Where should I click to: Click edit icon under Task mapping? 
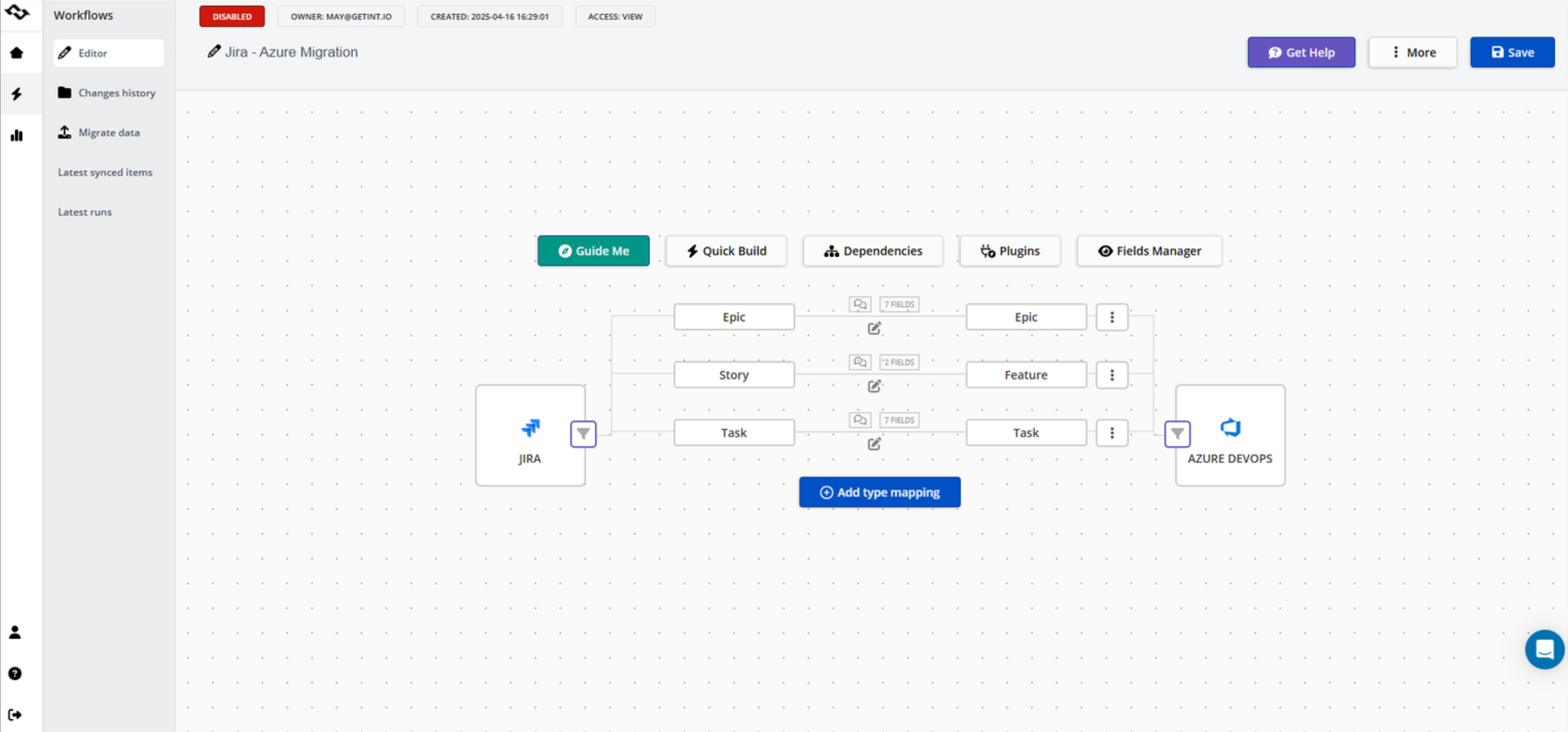(874, 443)
